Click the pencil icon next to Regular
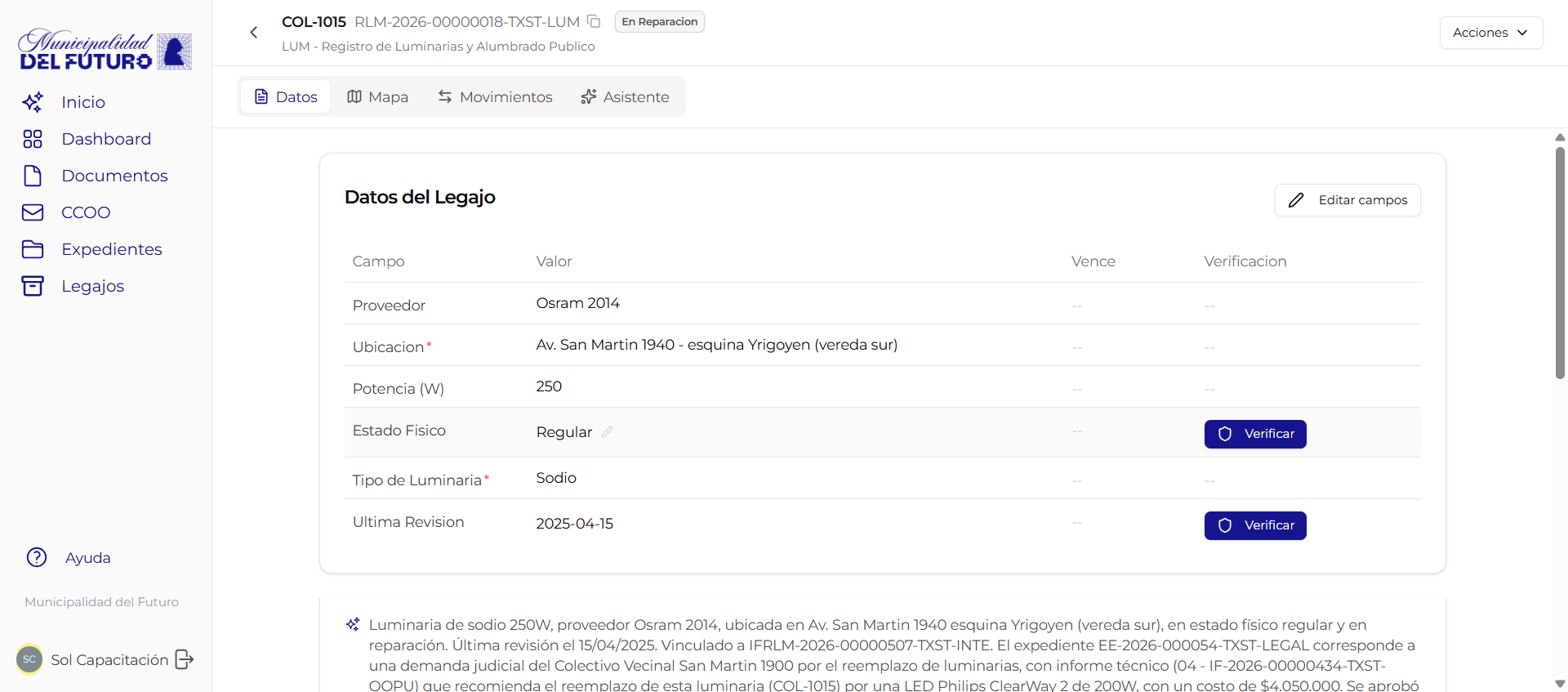Viewport: 1568px width, 692px height. [x=607, y=432]
